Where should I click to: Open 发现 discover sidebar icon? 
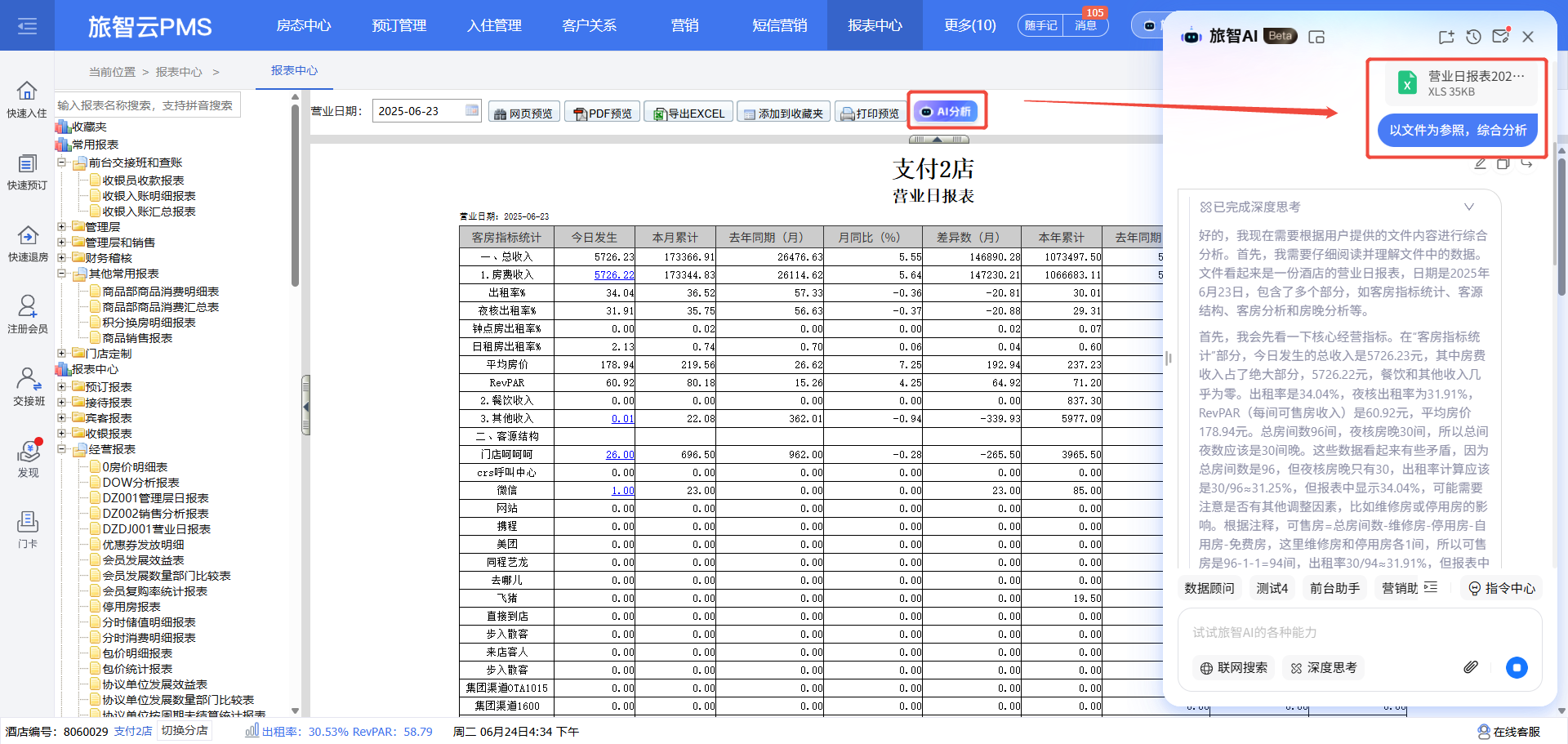pos(28,459)
